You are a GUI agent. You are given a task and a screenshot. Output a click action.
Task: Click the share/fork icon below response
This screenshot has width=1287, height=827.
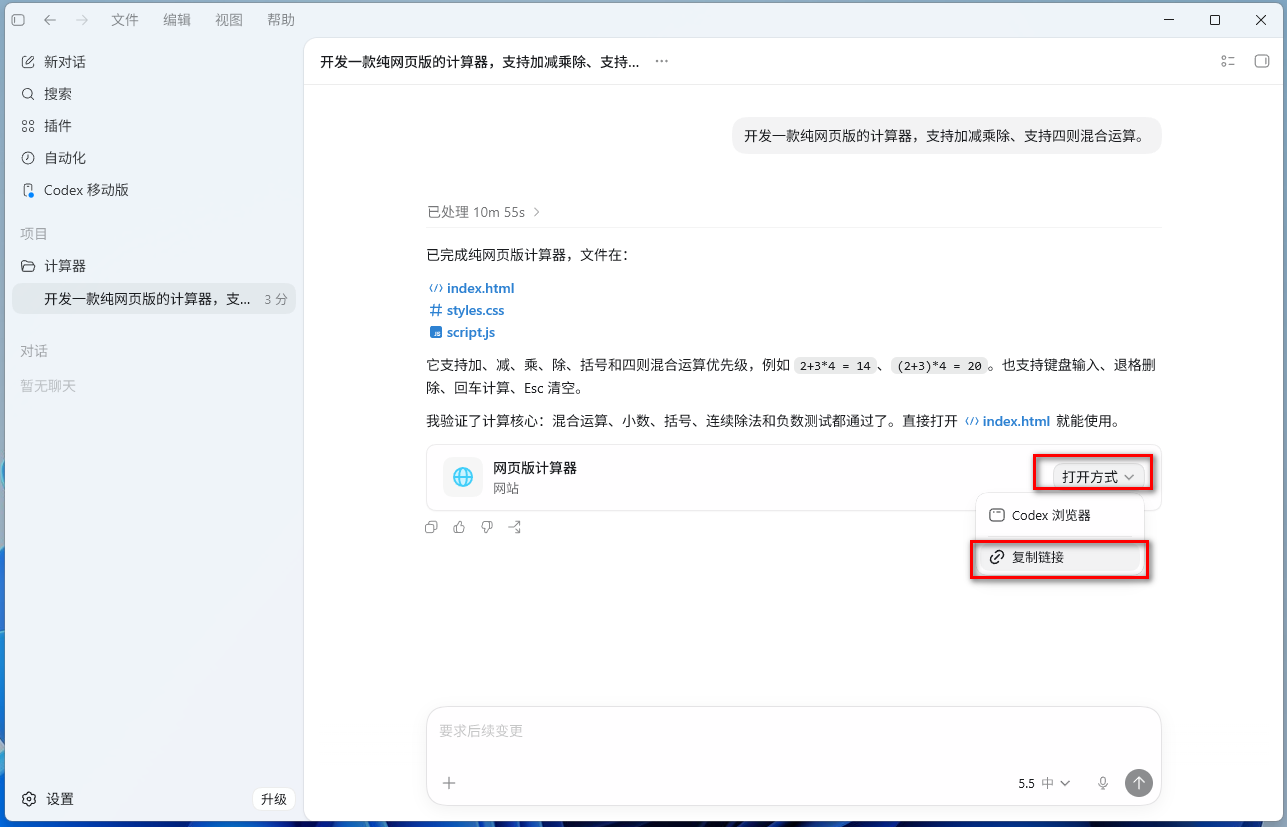click(515, 527)
